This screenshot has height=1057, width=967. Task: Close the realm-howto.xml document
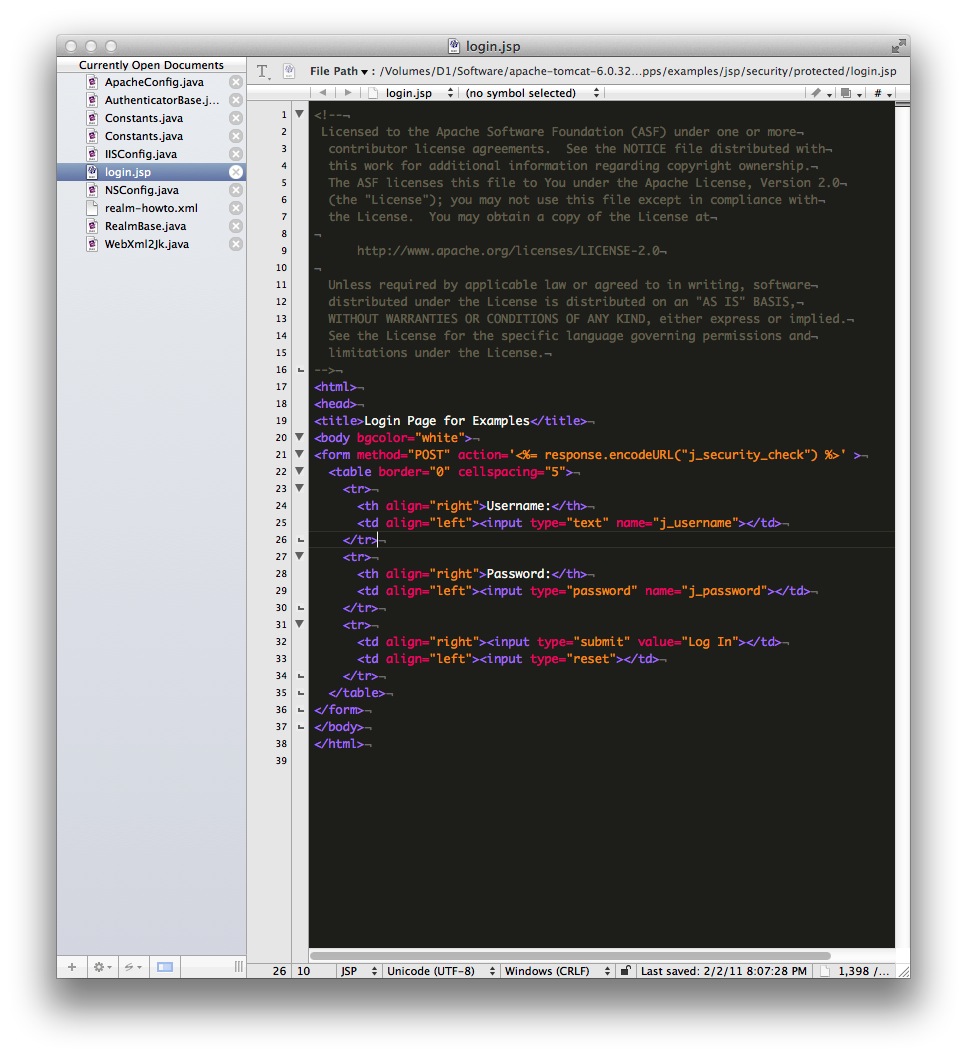[235, 208]
